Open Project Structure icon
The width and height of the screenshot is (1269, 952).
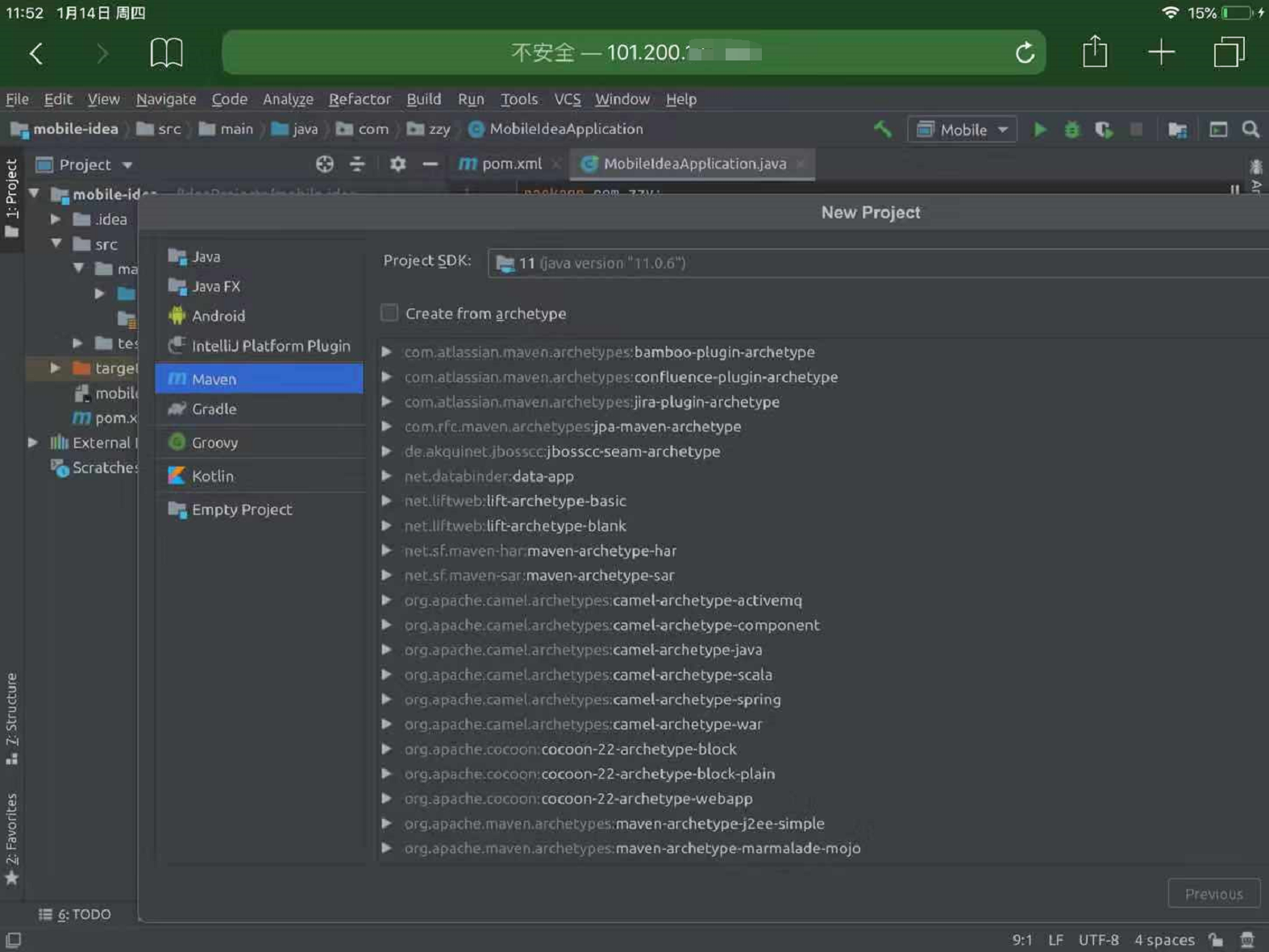1177,130
